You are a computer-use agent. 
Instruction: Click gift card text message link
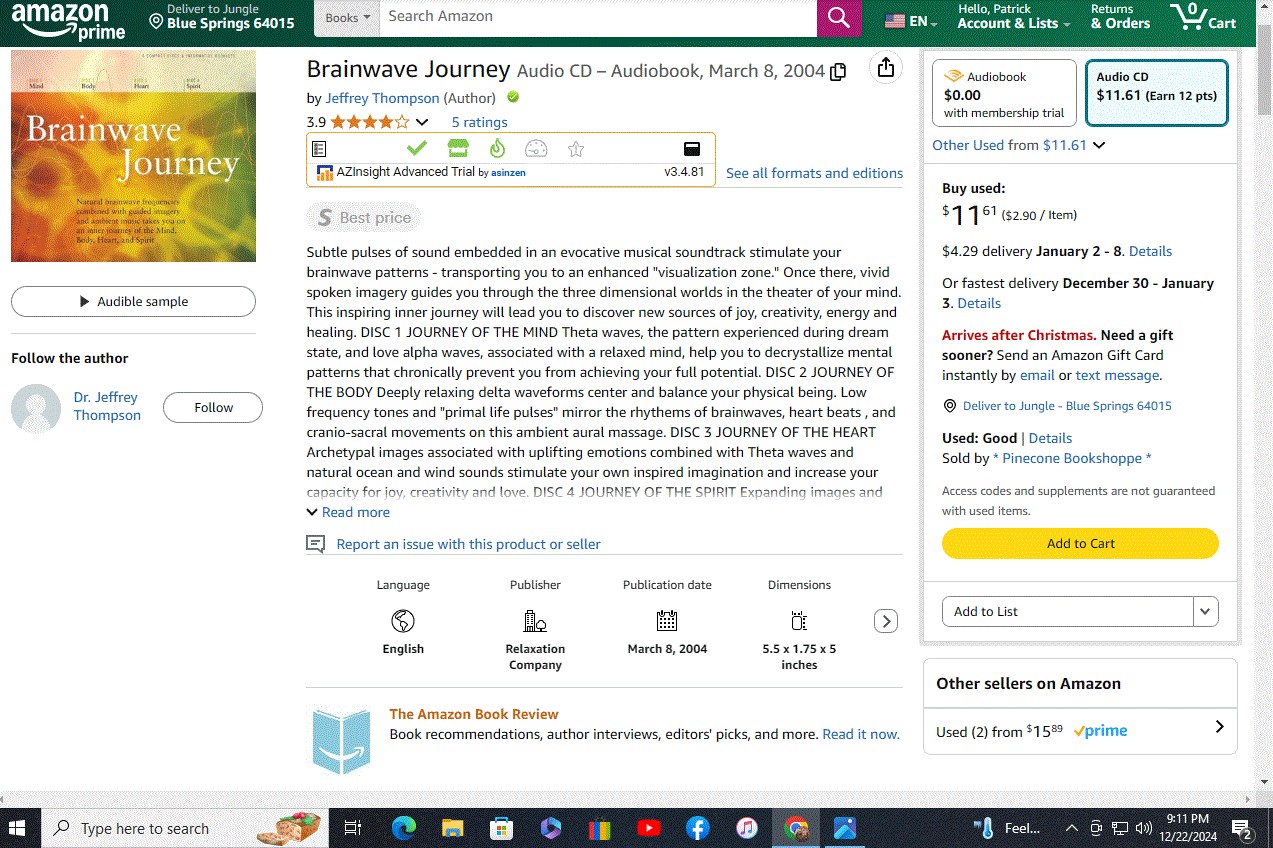[1117, 375]
